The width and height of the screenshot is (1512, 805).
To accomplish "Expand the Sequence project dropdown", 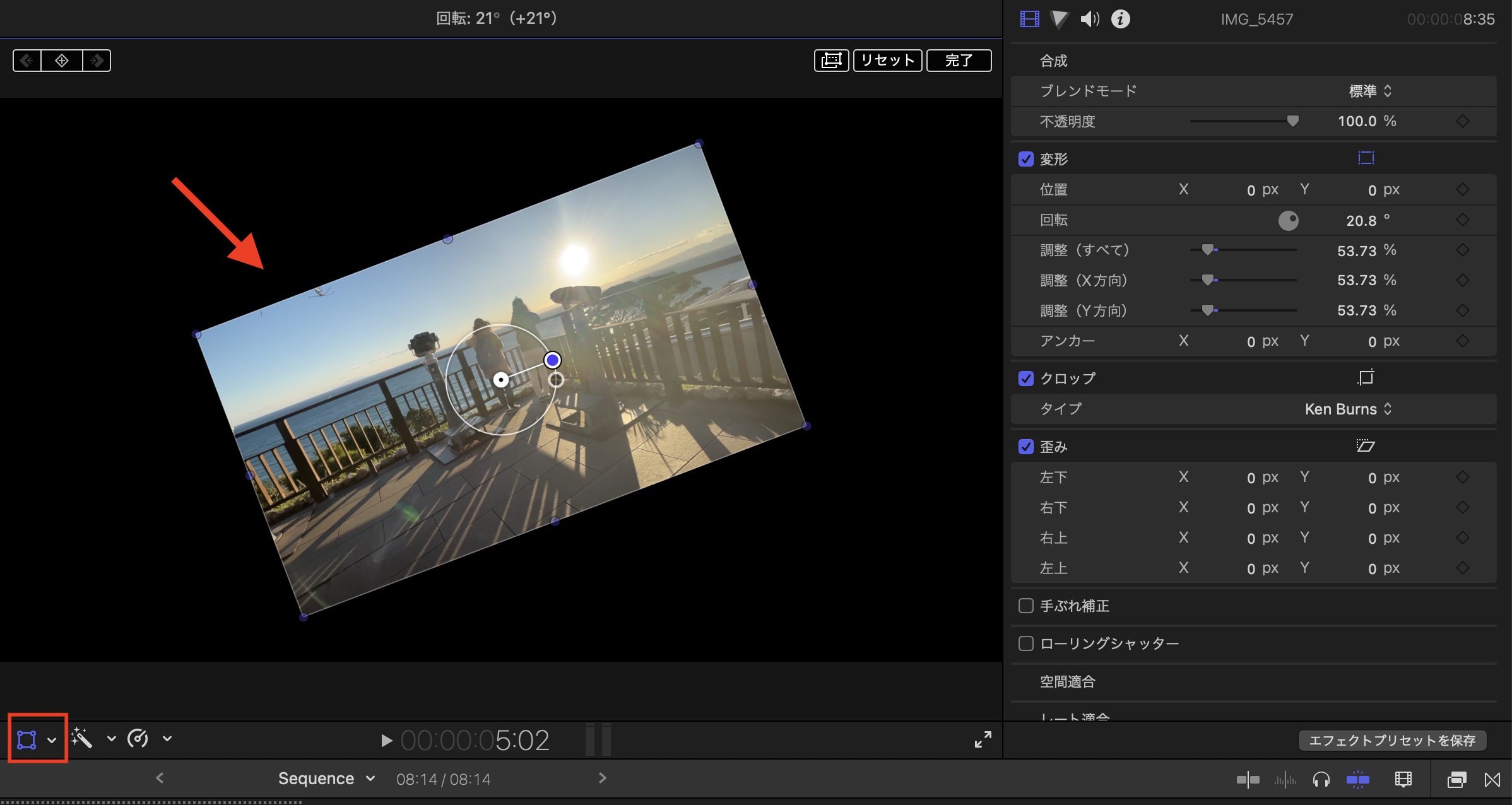I will click(x=326, y=779).
